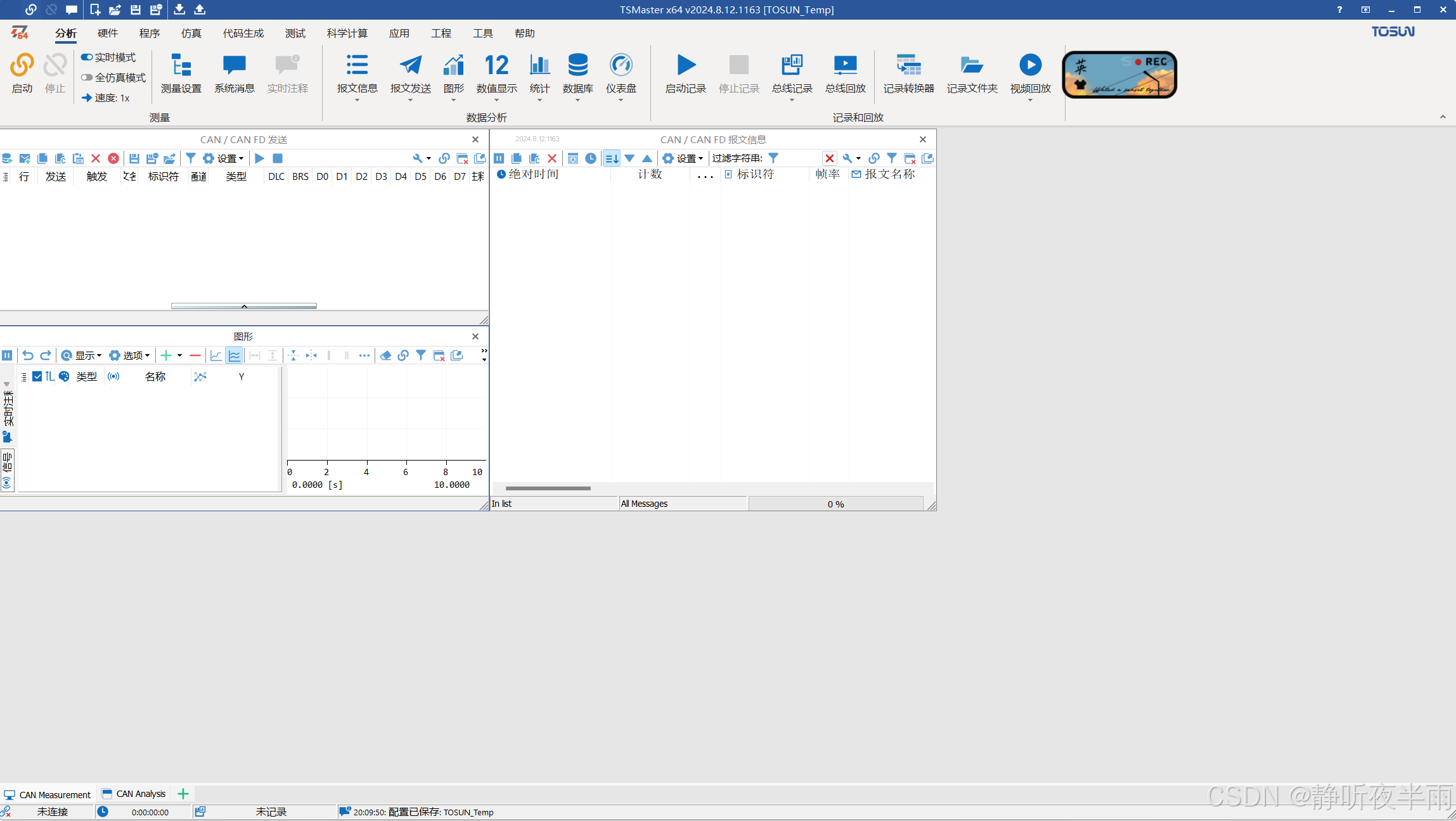This screenshot has width=1456, height=821.
Task: Click 启动记录 start logging icon
Action: tap(685, 66)
